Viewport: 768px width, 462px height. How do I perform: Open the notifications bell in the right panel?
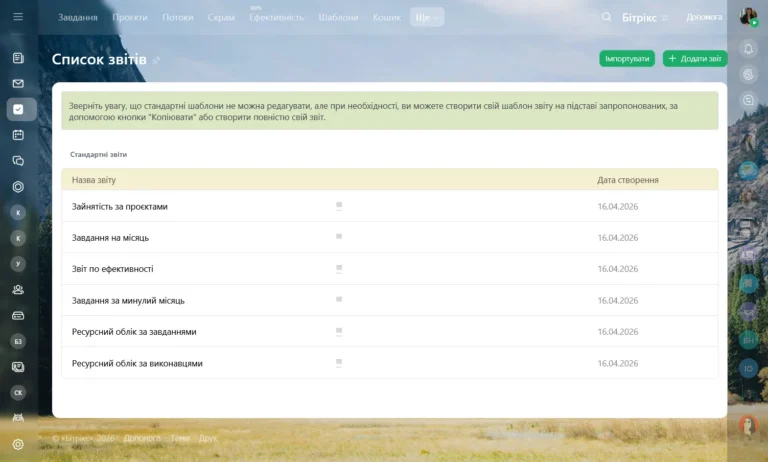pyautogui.click(x=748, y=48)
